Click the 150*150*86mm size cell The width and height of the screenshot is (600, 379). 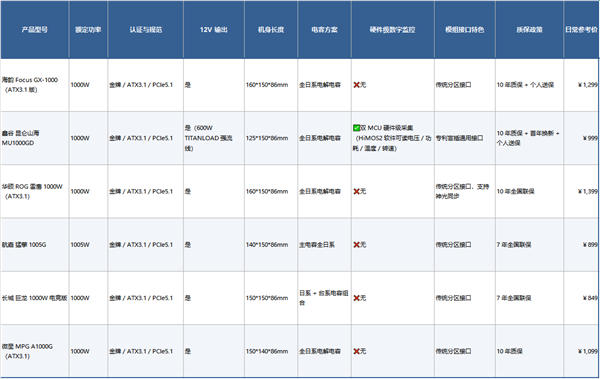click(x=271, y=298)
